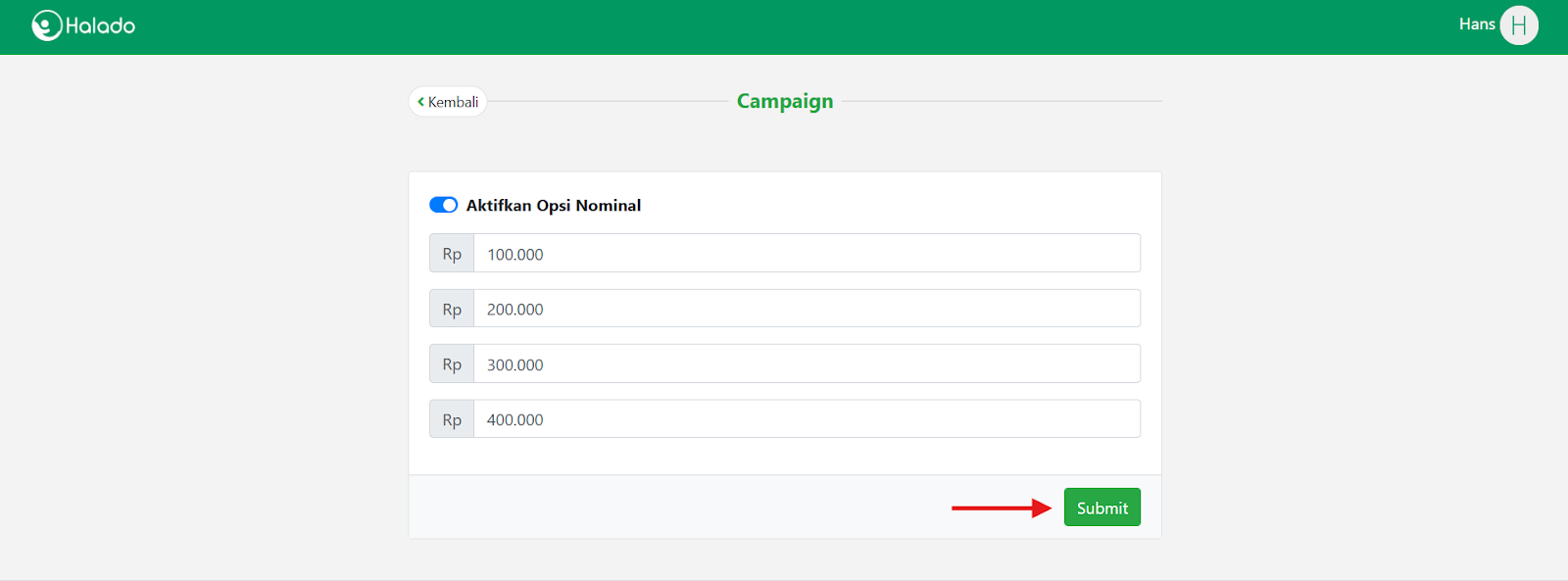
Task: Focus the 200.000 nominal input field
Action: 807,309
